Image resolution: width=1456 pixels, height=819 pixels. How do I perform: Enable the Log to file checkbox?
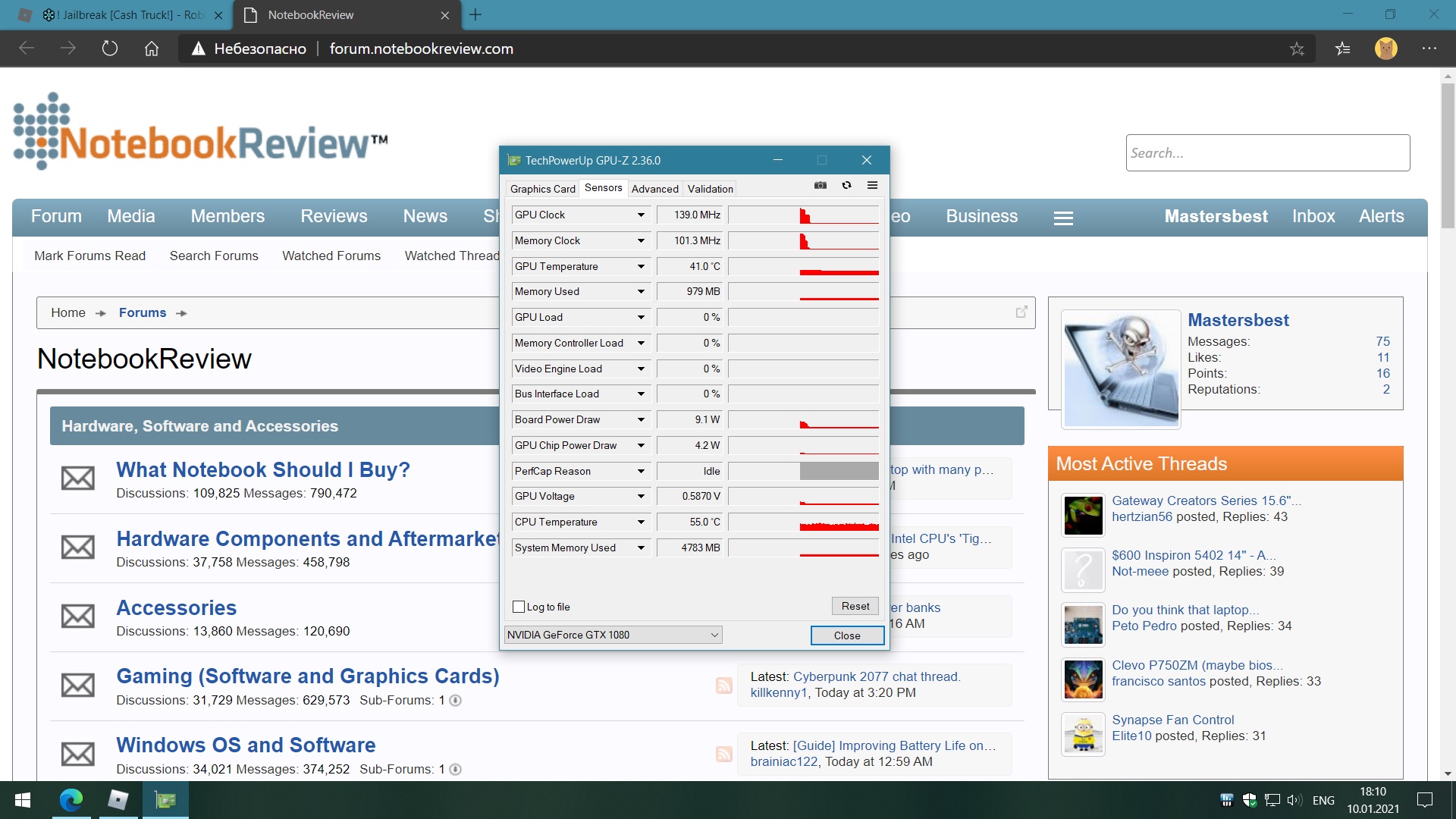[519, 607]
